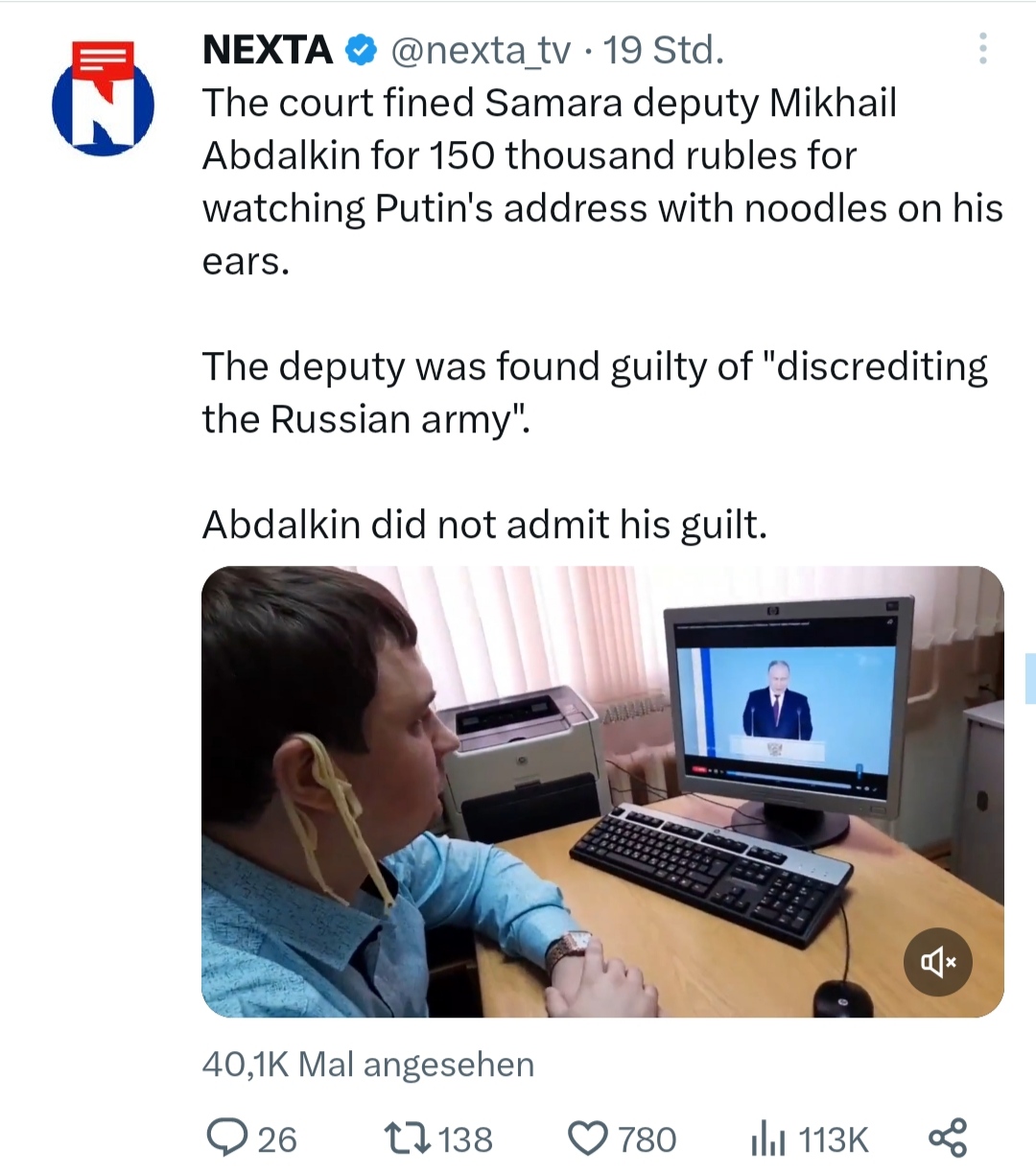
Task: Click the reply count 26
Action: click(x=277, y=1139)
